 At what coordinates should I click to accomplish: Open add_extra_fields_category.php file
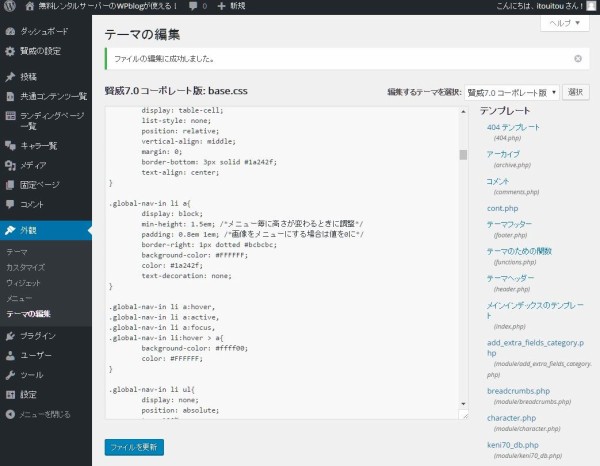(x=535, y=348)
